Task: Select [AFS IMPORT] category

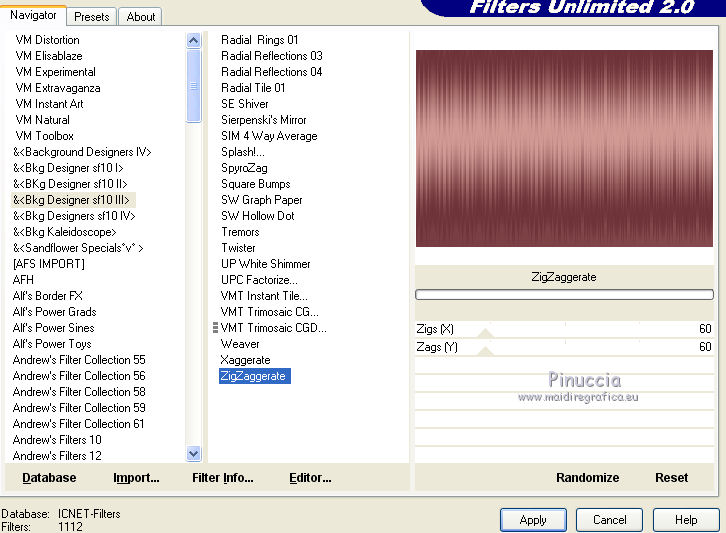Action: (x=49, y=263)
